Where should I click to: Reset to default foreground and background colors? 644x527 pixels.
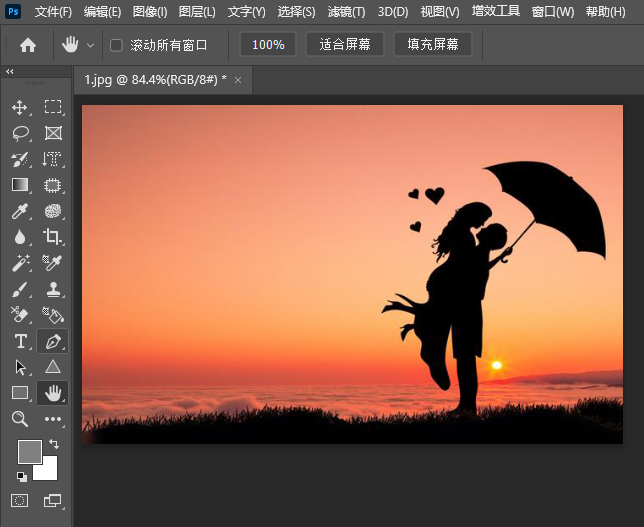22,476
